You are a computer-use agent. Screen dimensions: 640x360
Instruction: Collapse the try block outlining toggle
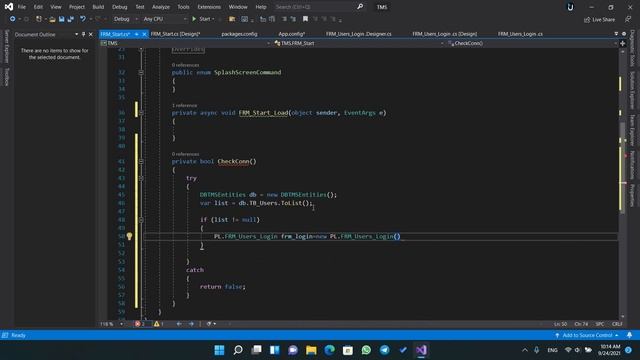point(141,178)
